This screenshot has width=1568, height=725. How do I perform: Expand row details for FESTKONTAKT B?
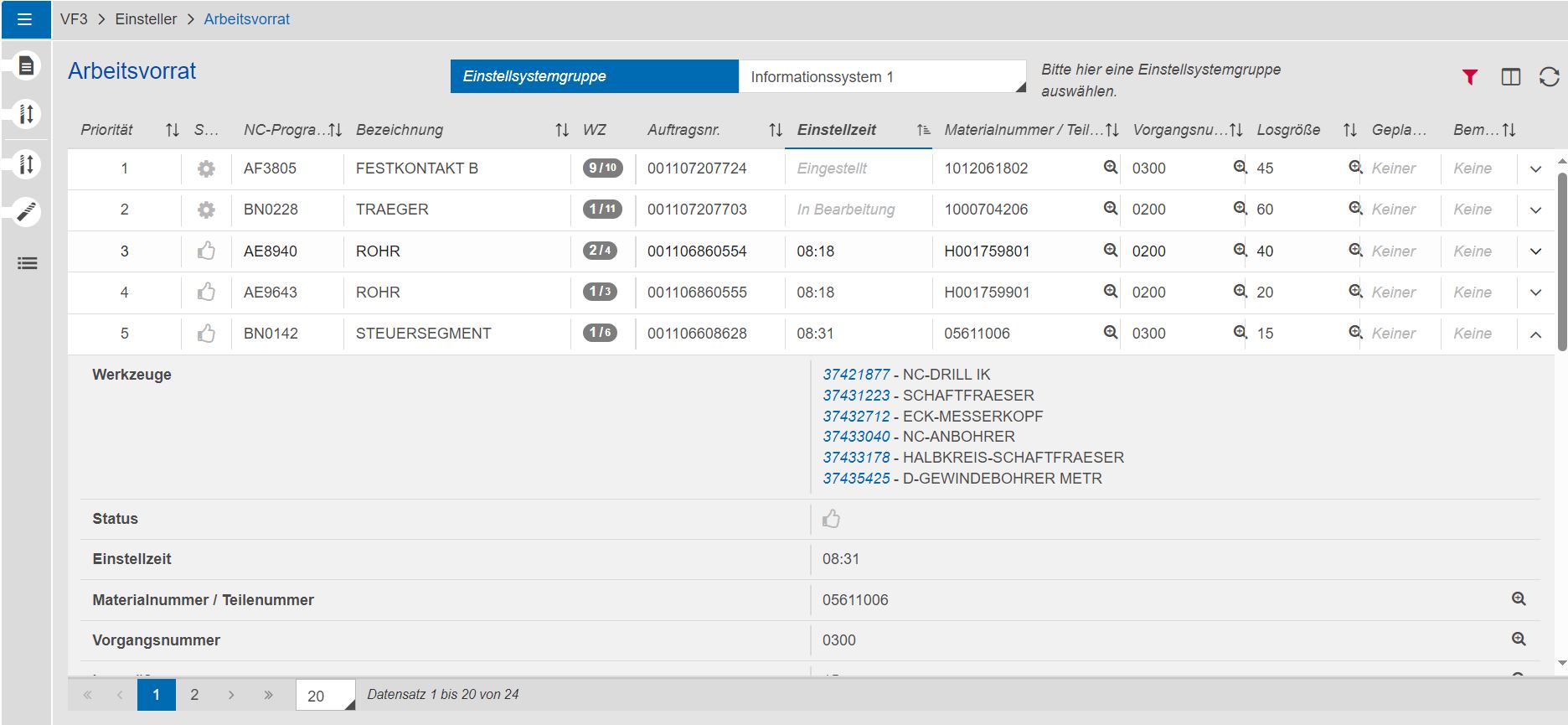1535,168
